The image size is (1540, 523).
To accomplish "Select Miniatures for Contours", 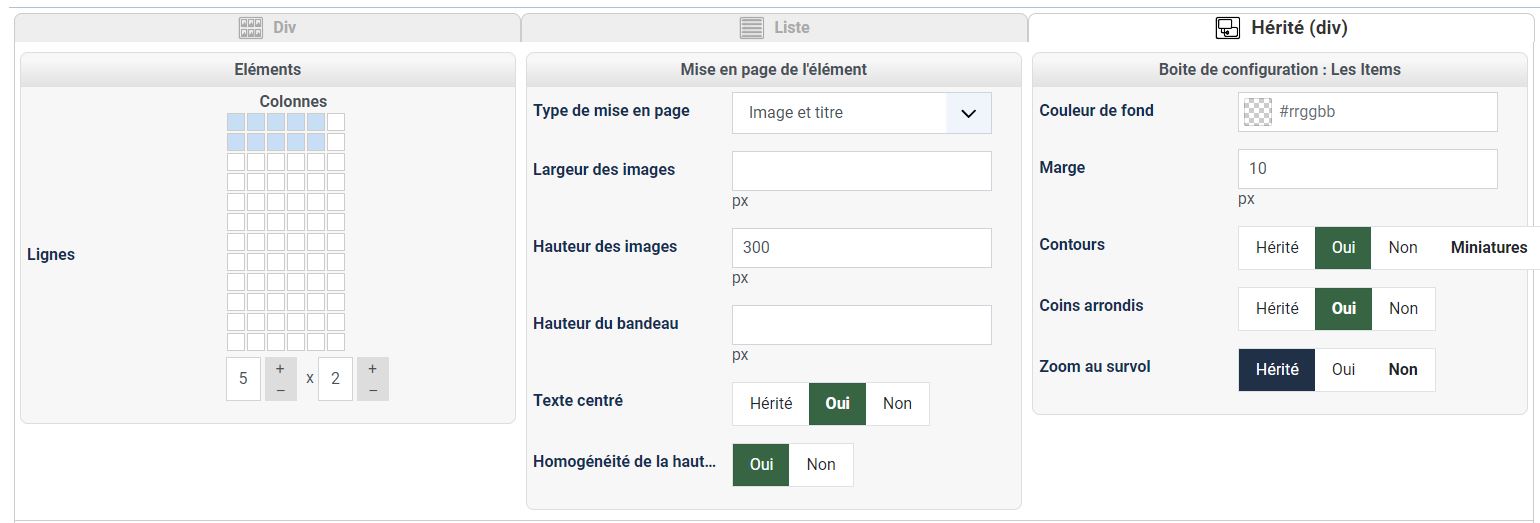I will coord(1488,248).
